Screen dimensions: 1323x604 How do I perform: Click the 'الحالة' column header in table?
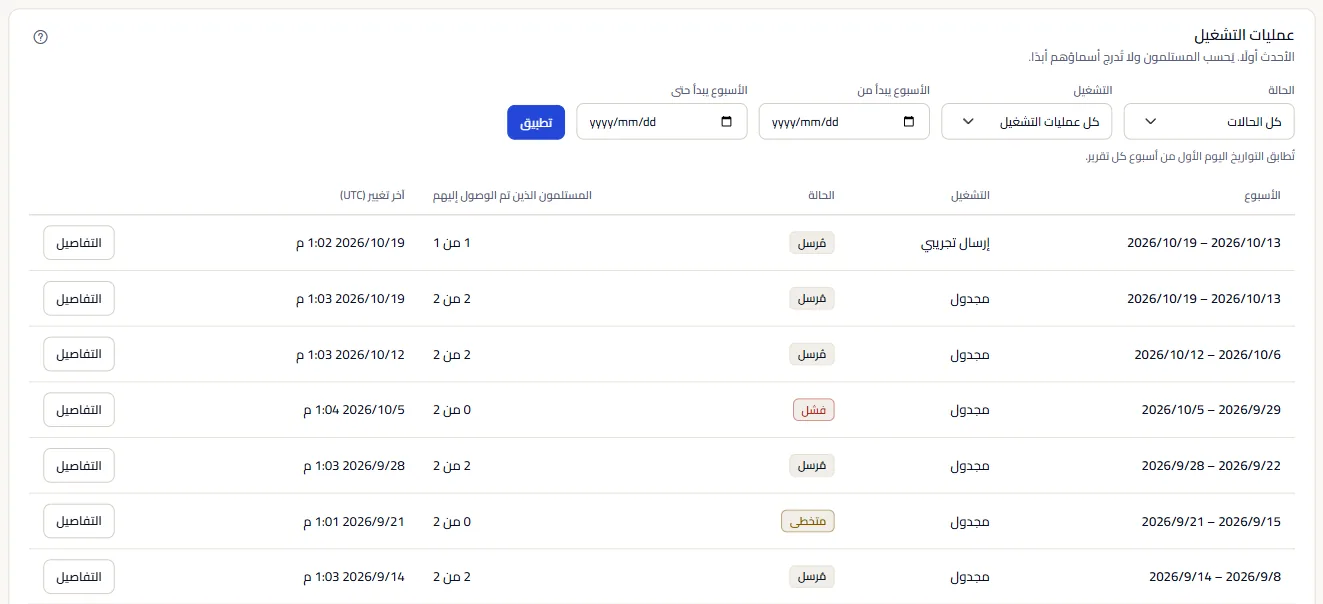[x=822, y=195]
